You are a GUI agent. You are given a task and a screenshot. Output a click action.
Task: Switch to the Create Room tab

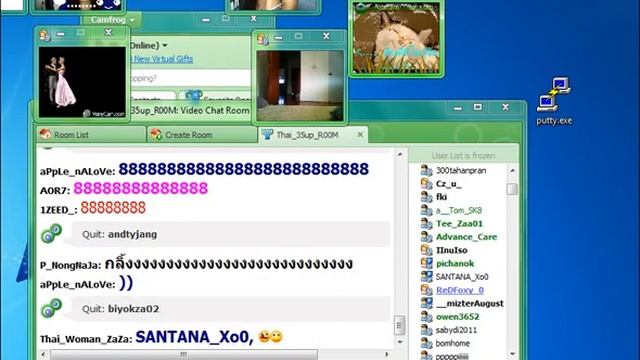click(x=202, y=135)
